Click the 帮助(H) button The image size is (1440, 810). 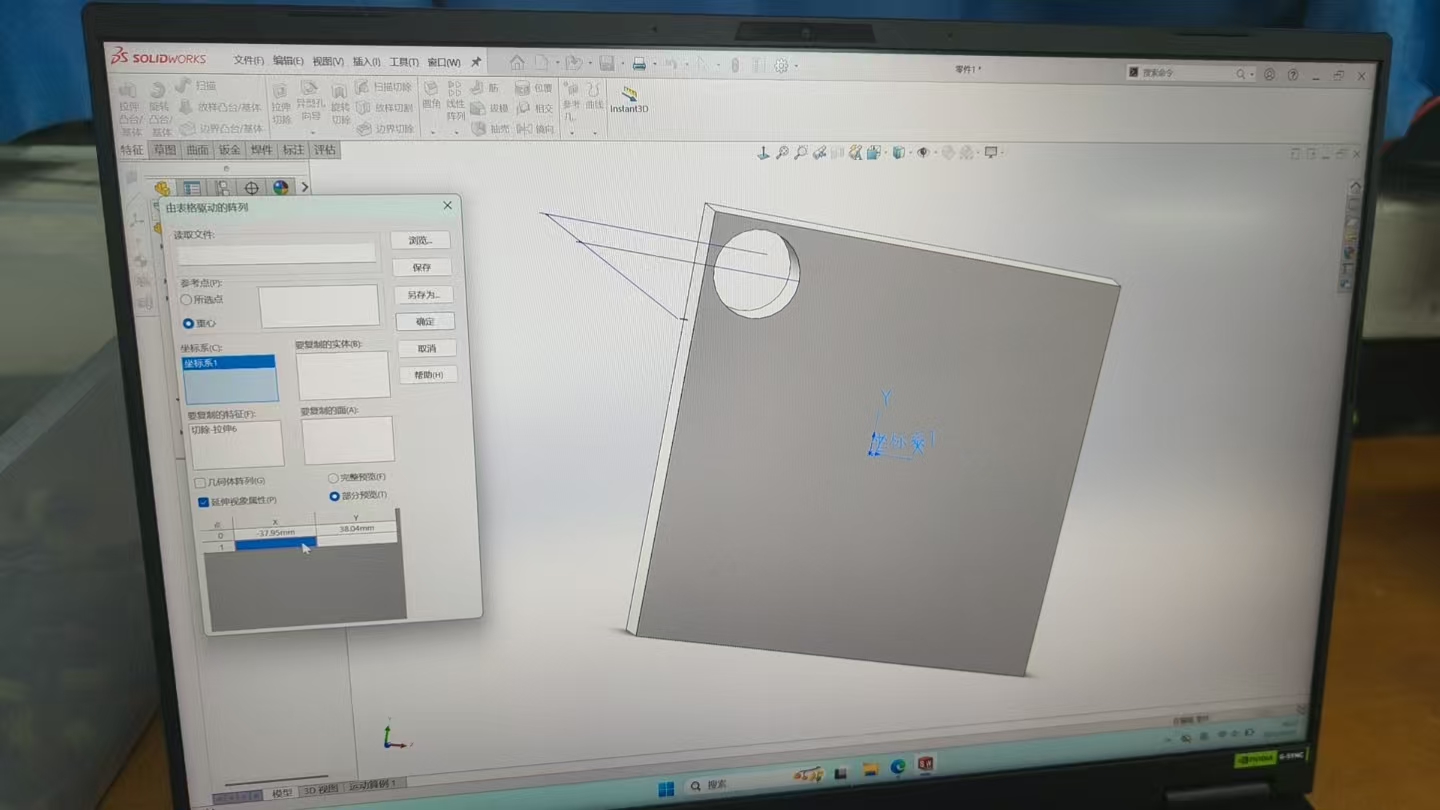pyautogui.click(x=428, y=375)
